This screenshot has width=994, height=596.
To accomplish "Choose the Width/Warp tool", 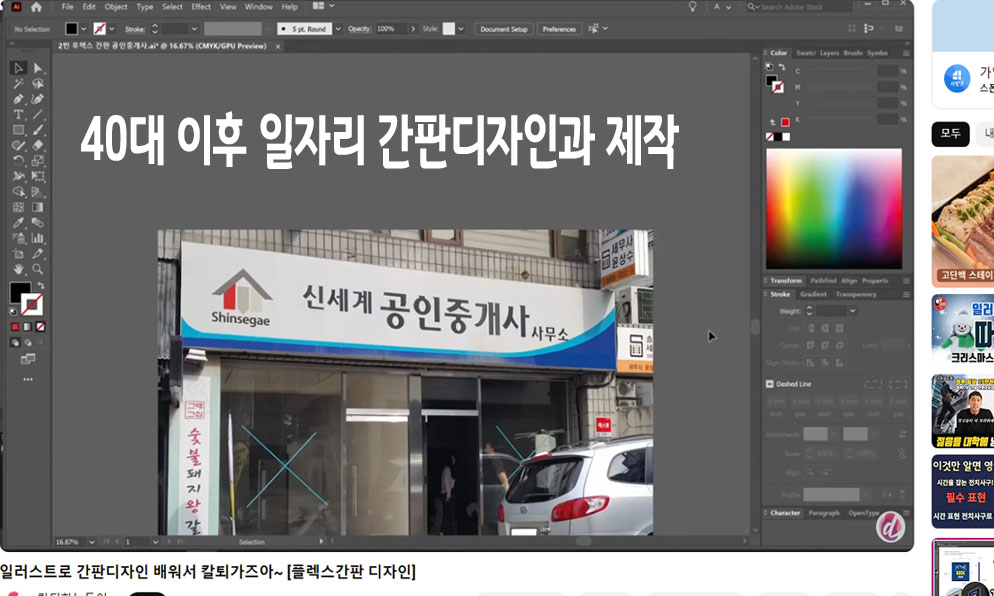I will pyautogui.click(x=18, y=176).
